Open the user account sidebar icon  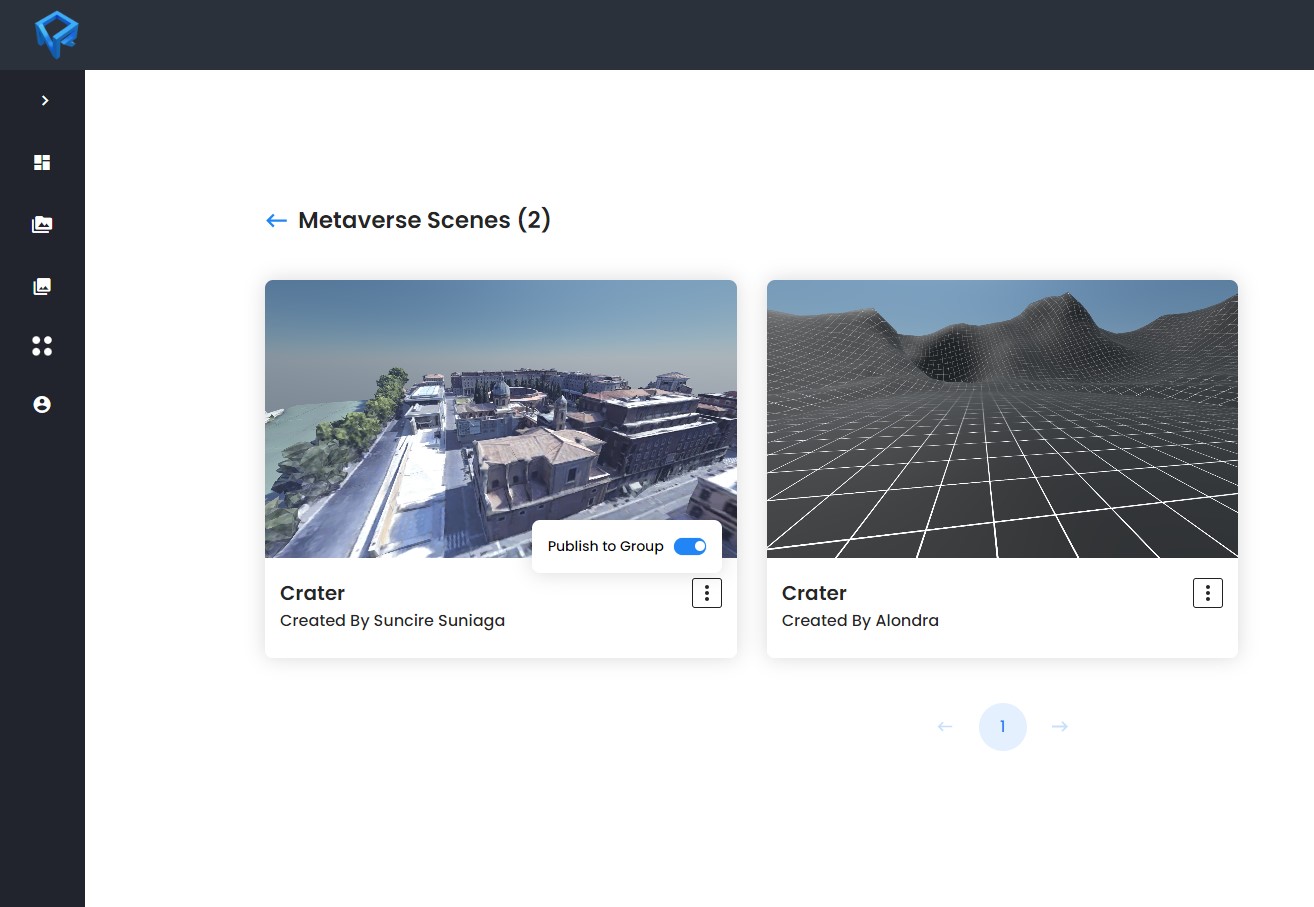[42, 404]
